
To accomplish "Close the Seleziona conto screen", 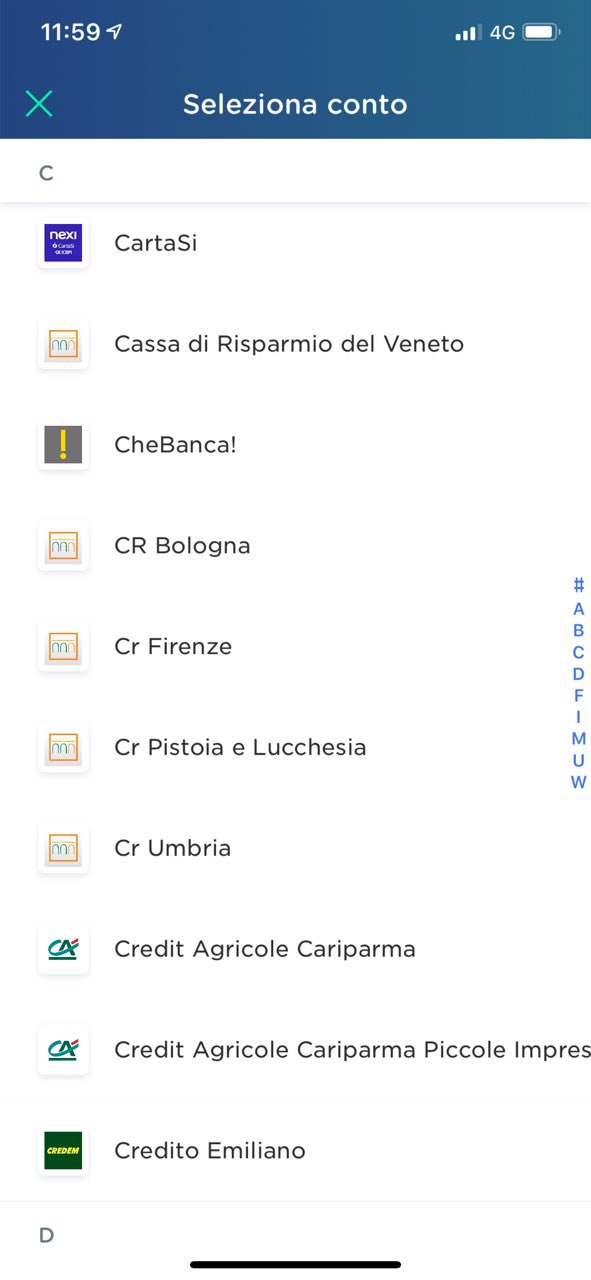I will pos(38,103).
